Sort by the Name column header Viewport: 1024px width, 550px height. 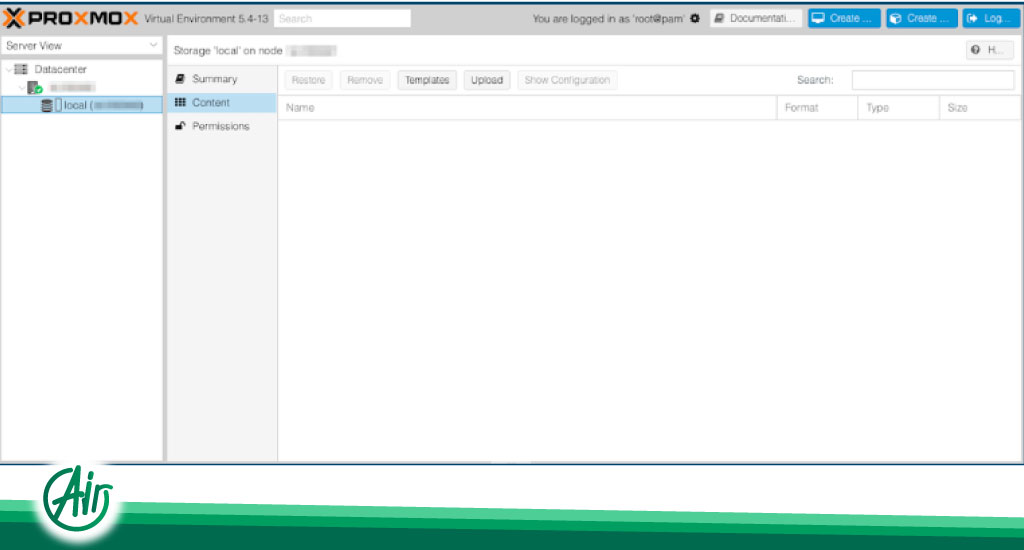click(528, 108)
